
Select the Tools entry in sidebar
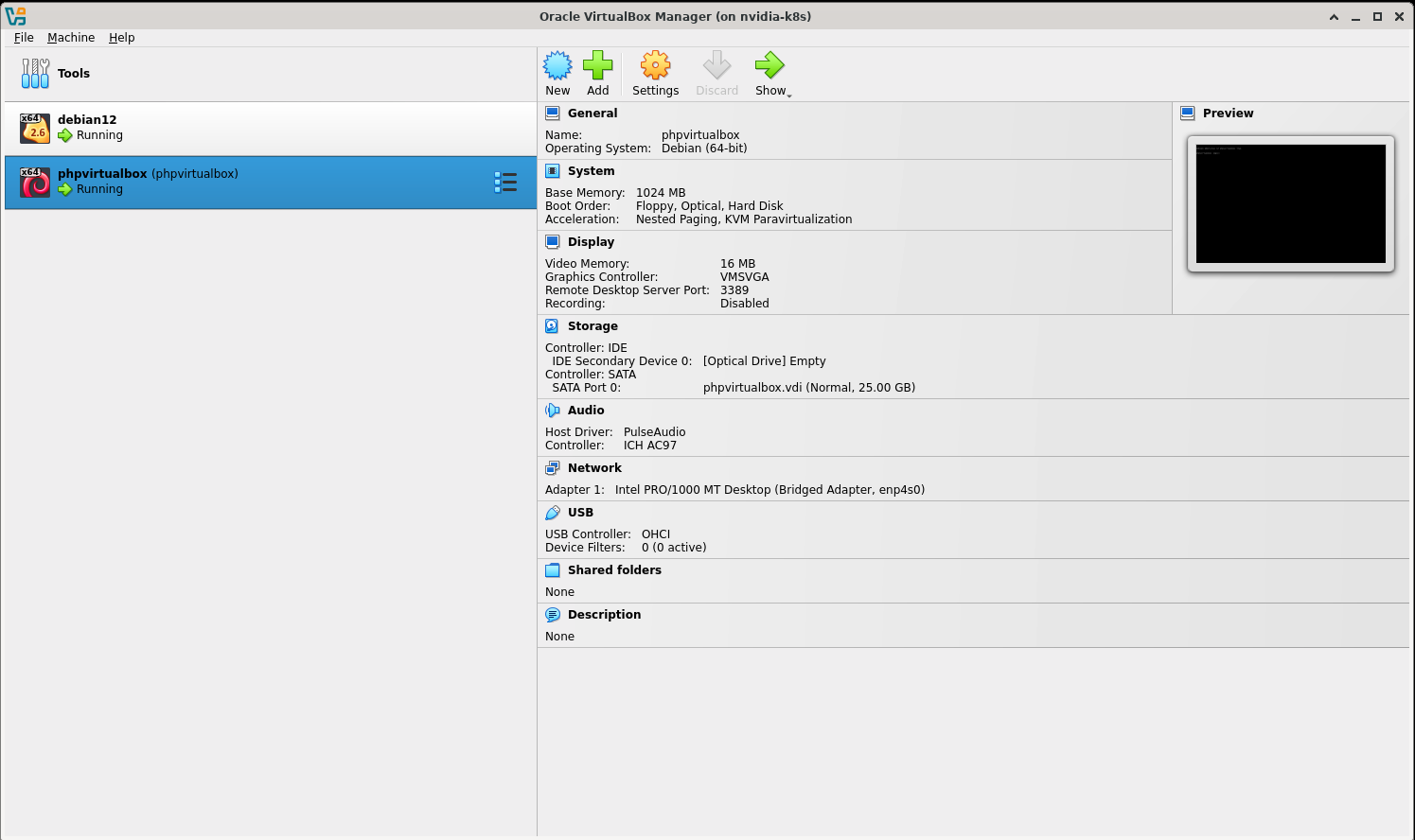(271, 74)
